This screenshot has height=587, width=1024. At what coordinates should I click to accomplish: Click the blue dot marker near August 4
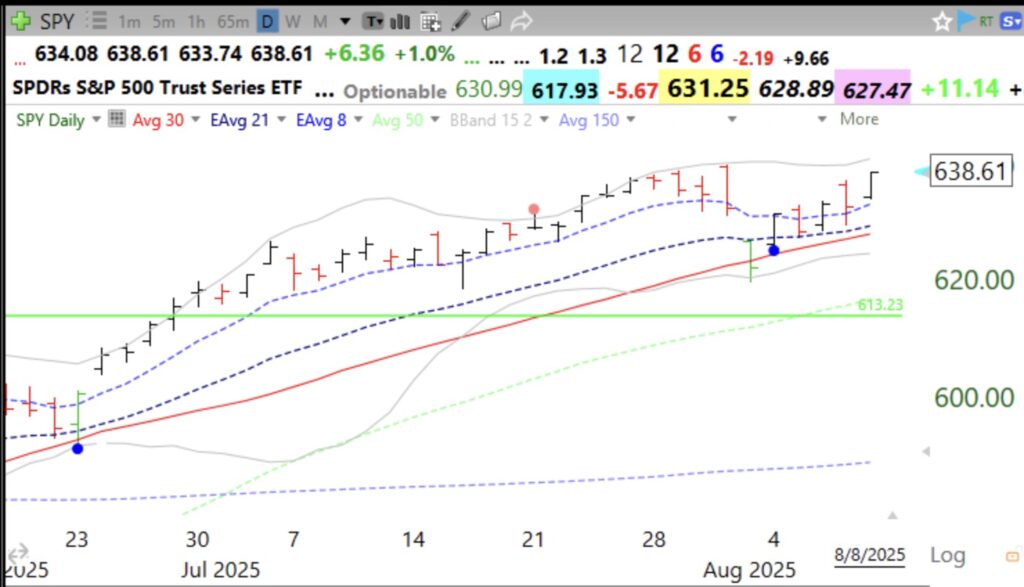pyautogui.click(x=774, y=250)
